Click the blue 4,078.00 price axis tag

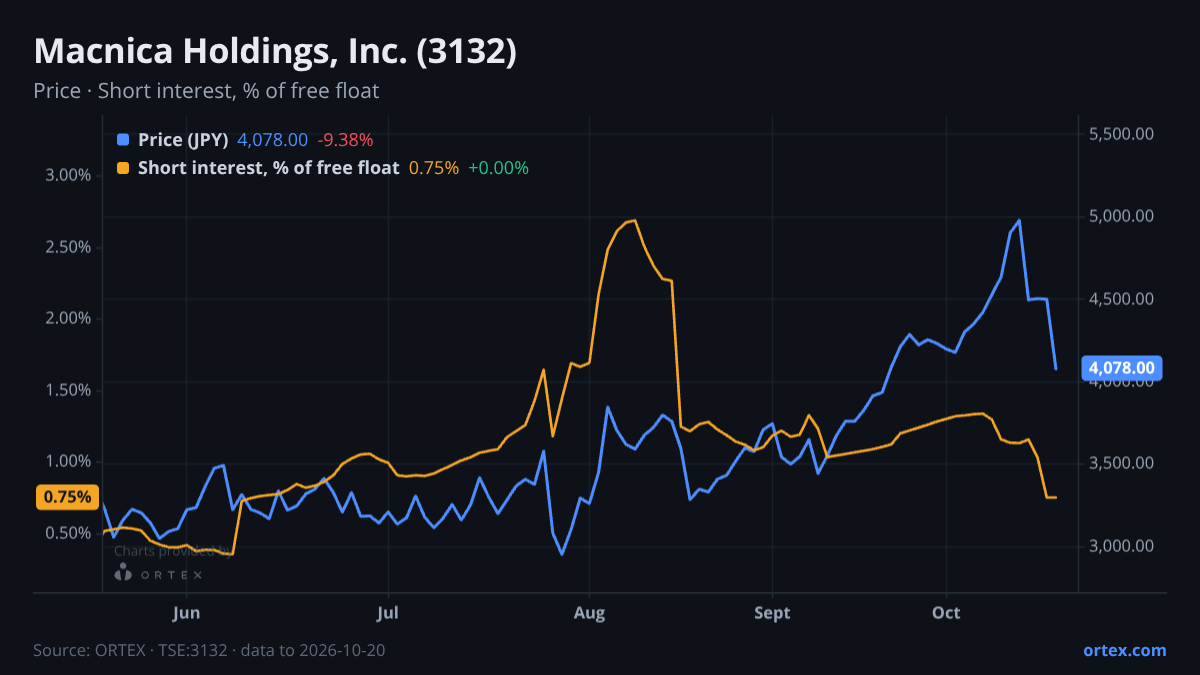click(1122, 368)
